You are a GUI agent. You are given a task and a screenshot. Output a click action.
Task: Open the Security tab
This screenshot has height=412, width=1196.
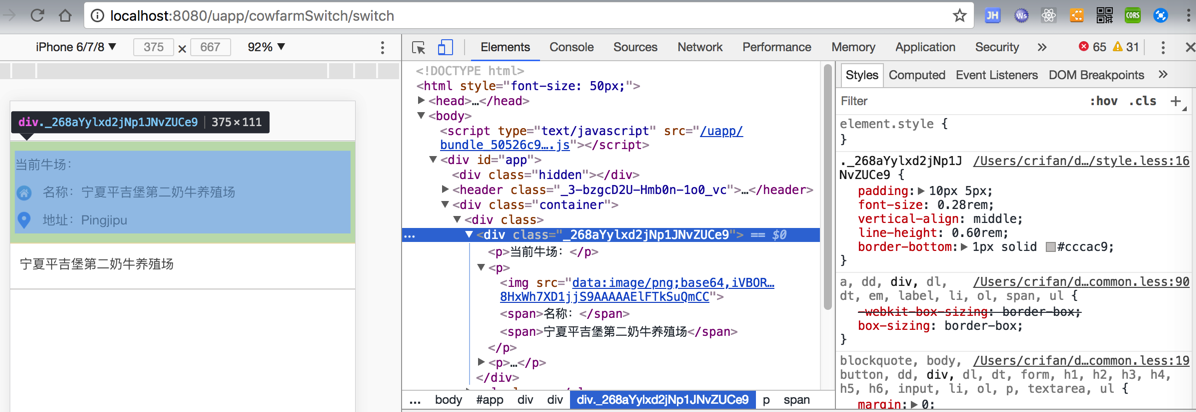tap(997, 47)
